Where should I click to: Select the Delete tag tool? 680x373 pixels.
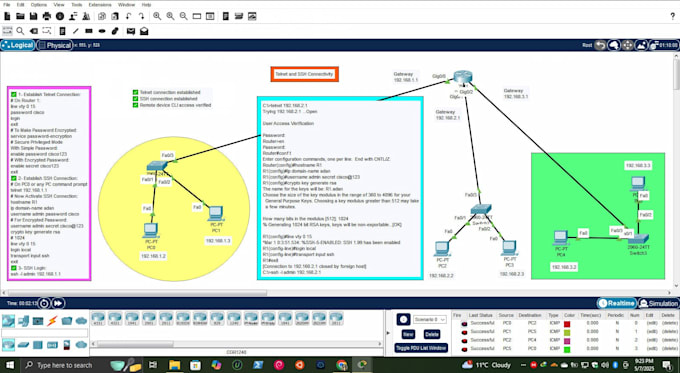[x=33, y=31]
